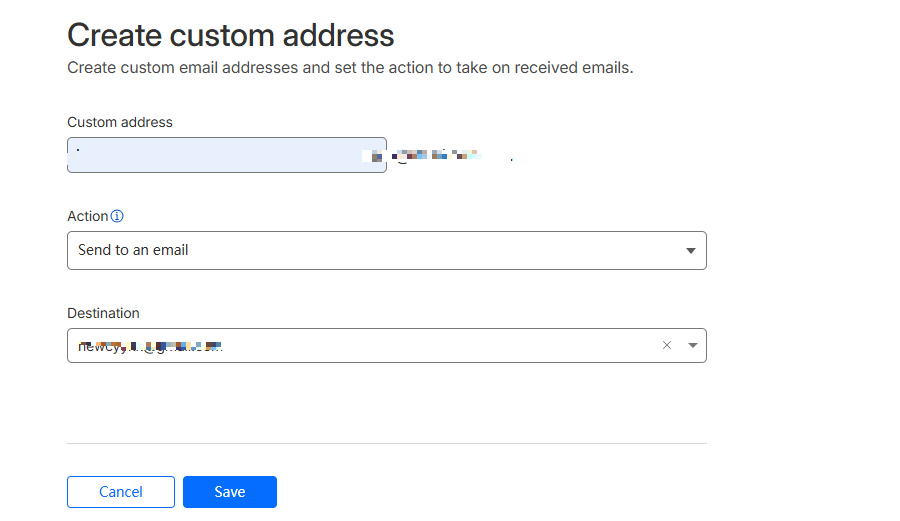Viewport: 900px width, 521px height.
Task: Click empty space in the Destination box
Action: pos(450,345)
